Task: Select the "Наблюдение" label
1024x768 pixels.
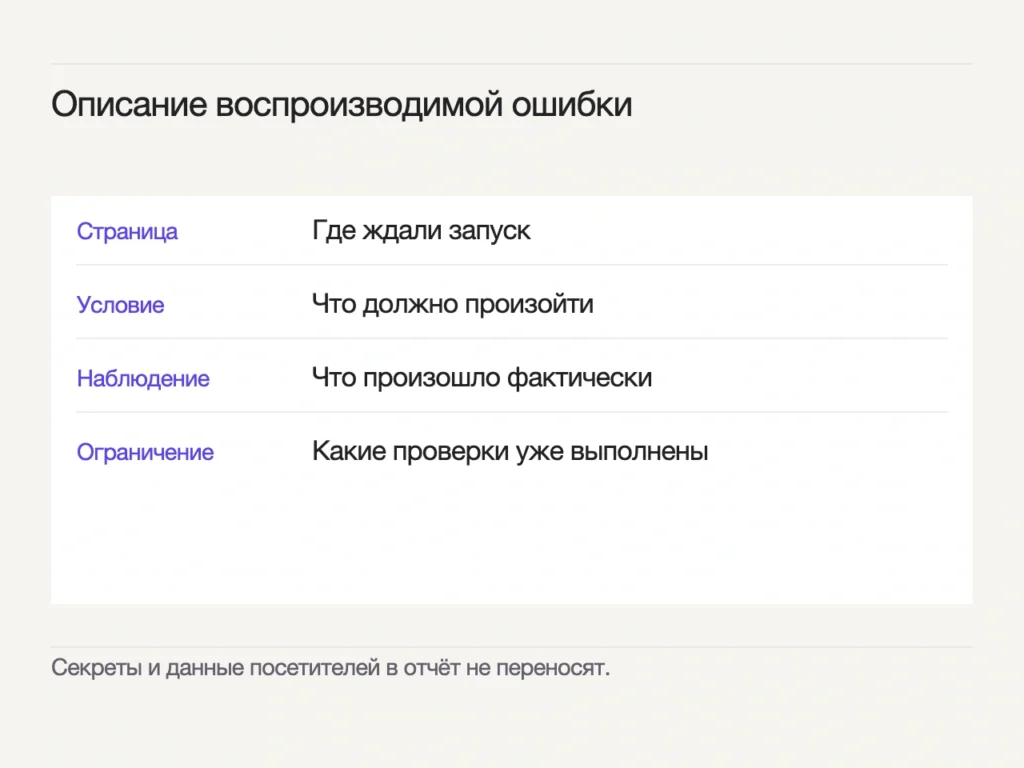Action: [143, 379]
